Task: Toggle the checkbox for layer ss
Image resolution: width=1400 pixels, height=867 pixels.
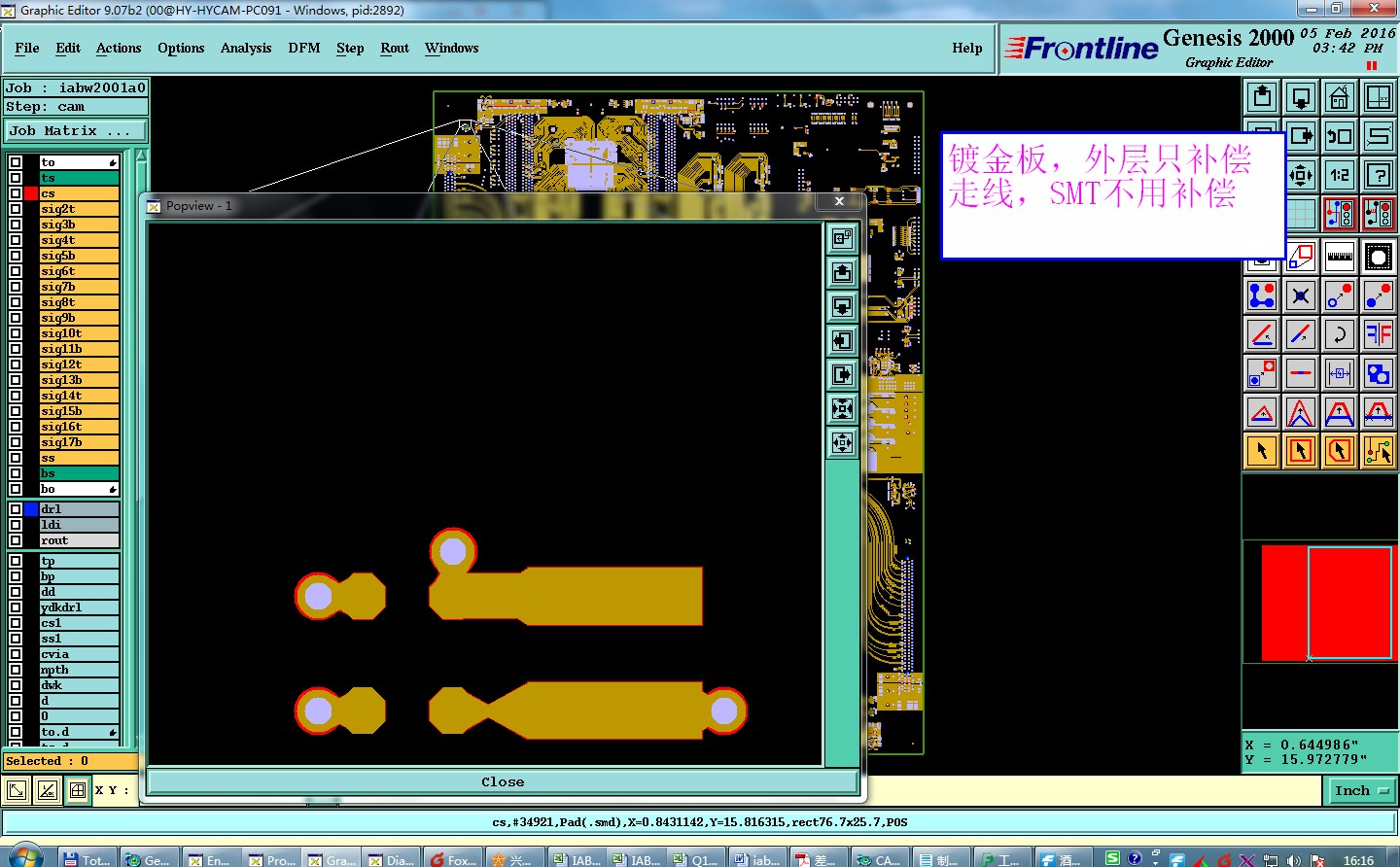Action: coord(16,458)
